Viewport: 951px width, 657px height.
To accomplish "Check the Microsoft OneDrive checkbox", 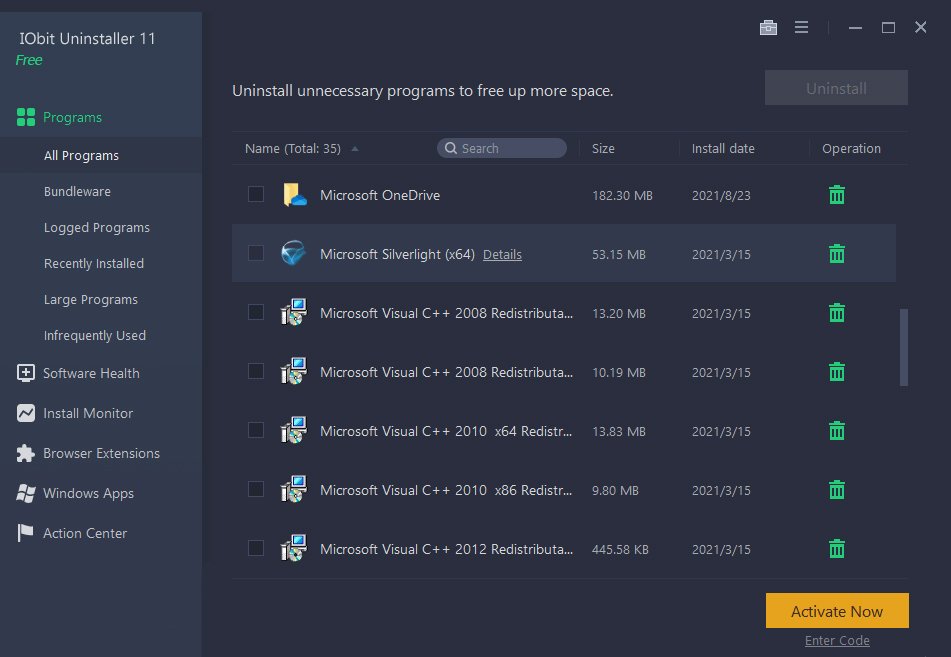I will point(256,195).
